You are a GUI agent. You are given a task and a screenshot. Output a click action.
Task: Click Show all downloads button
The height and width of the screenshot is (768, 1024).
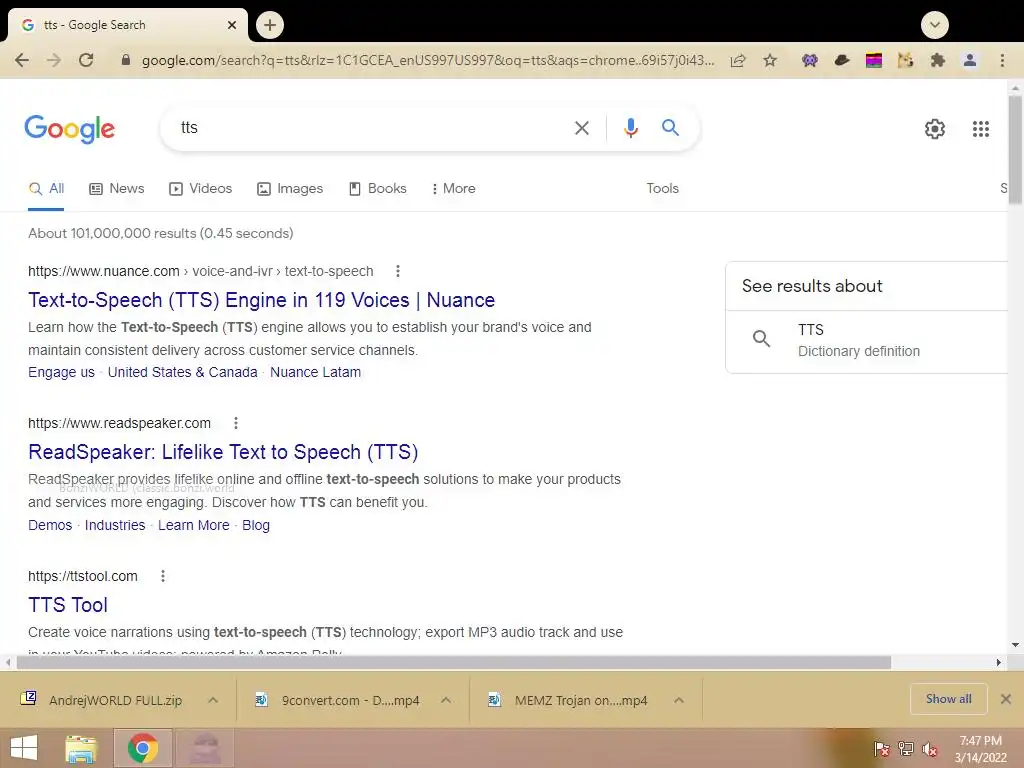pos(948,699)
